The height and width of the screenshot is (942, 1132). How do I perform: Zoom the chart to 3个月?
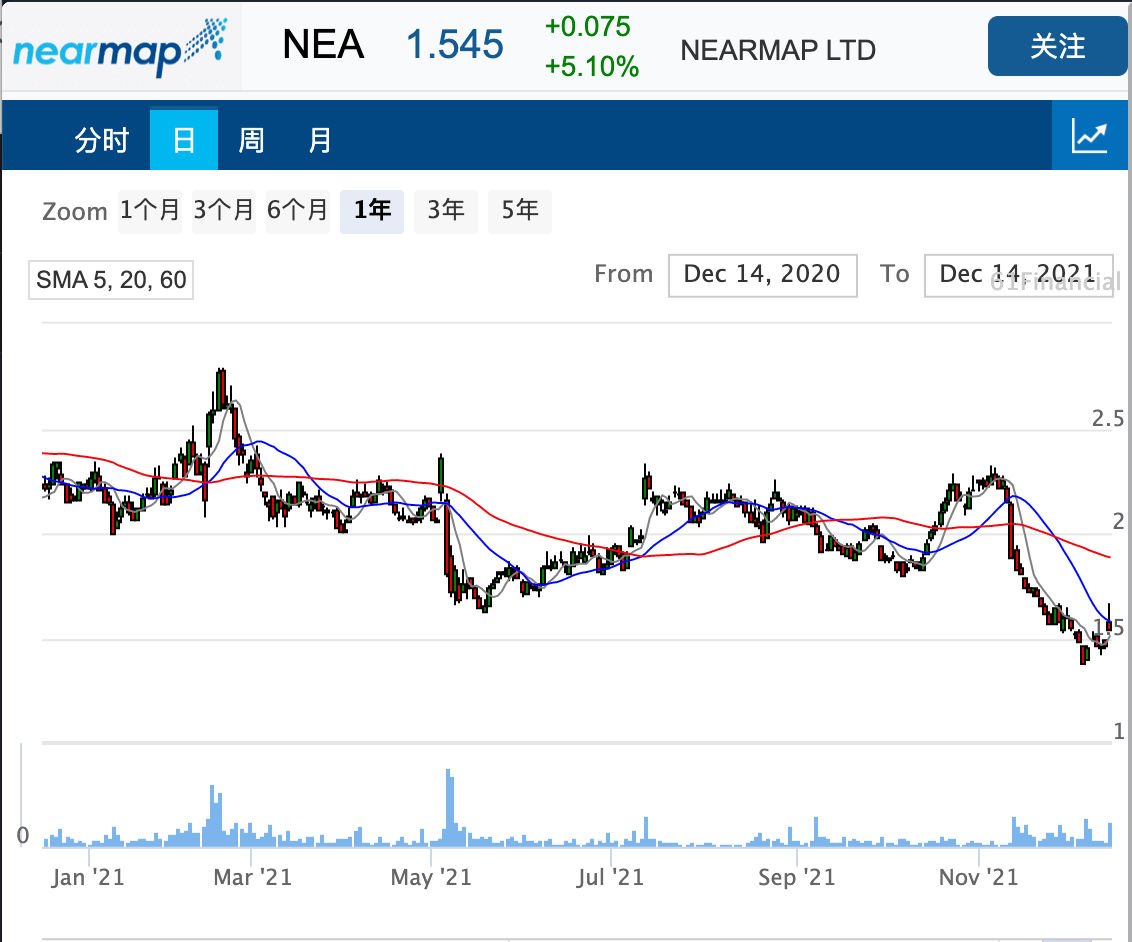[224, 211]
